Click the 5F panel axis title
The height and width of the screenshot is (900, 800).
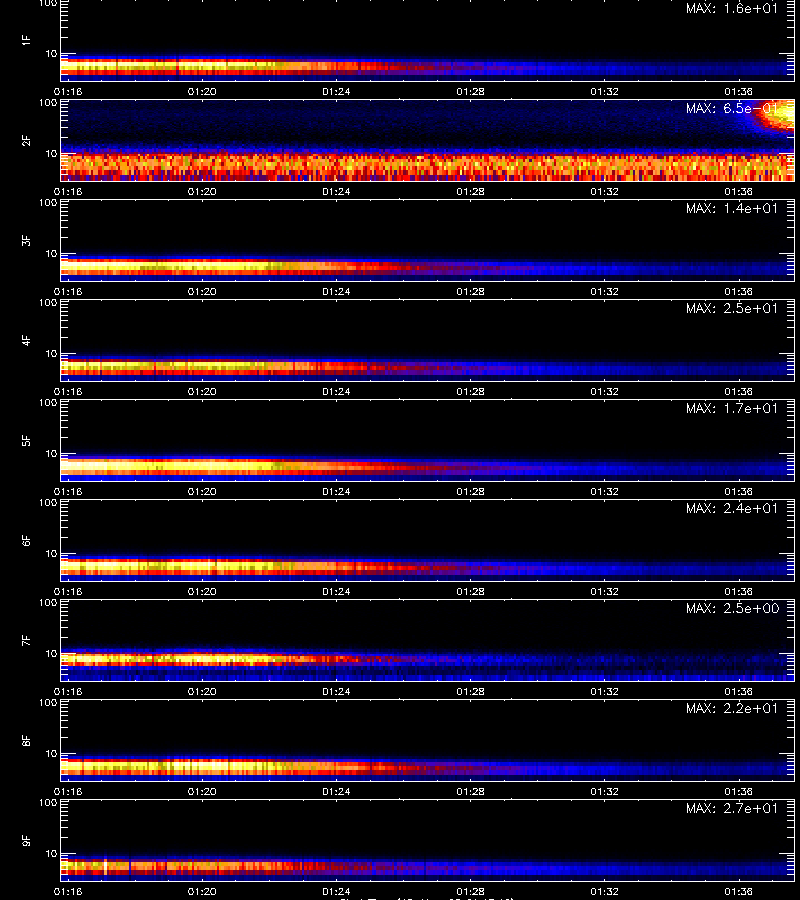(26, 440)
